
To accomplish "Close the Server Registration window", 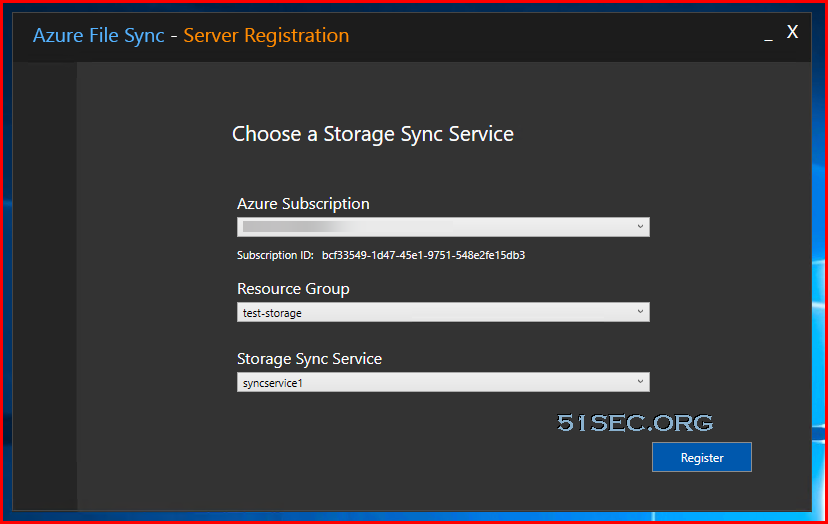I will [x=792, y=32].
